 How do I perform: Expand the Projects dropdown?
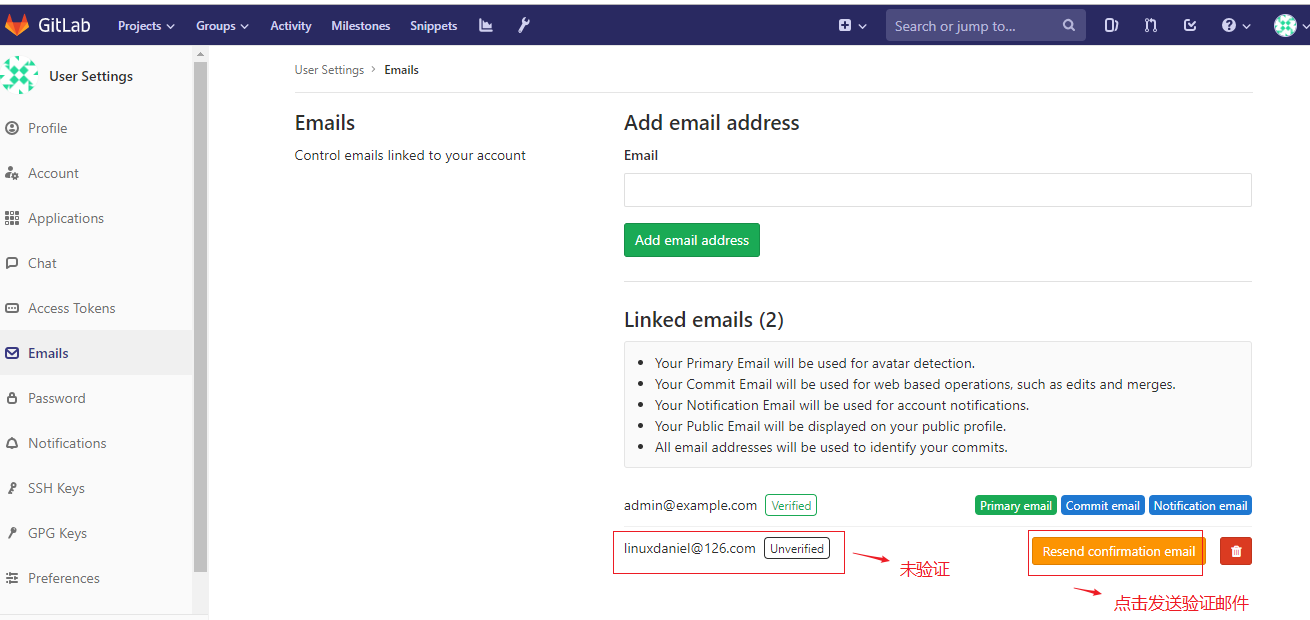146,26
